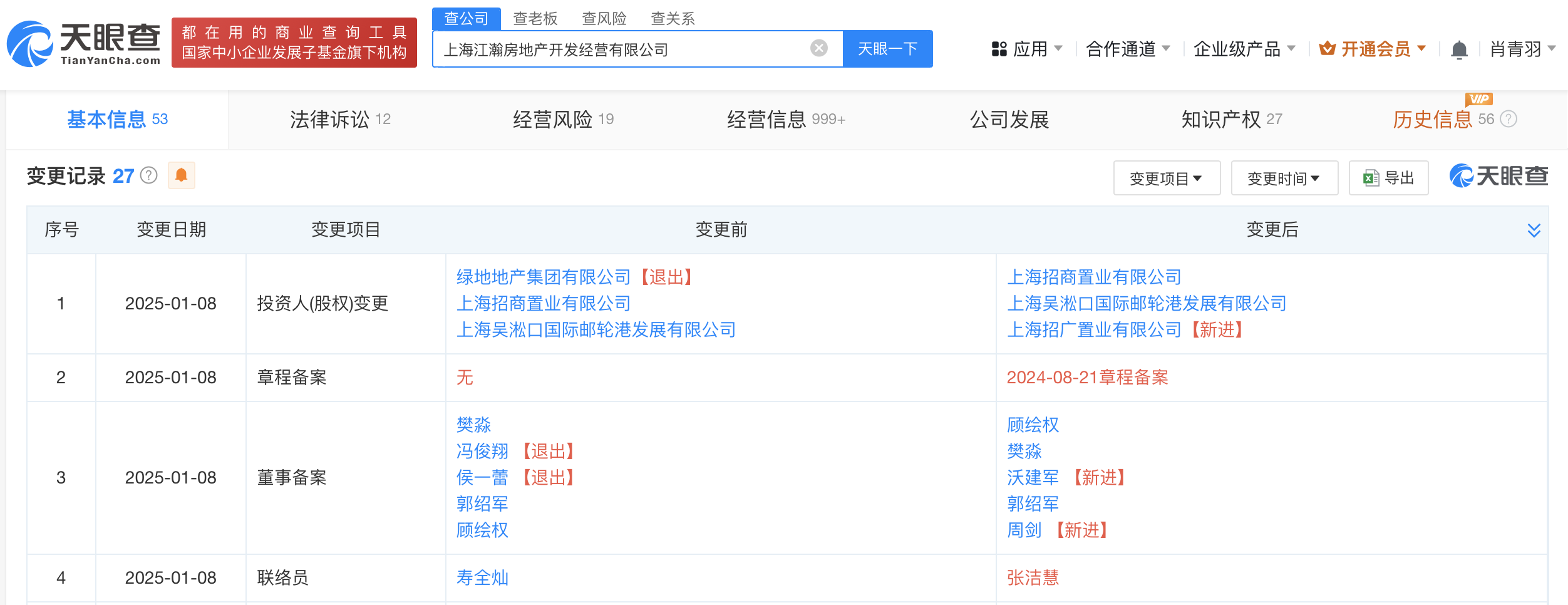
Task: Click the red slogan banner
Action: click(x=294, y=43)
